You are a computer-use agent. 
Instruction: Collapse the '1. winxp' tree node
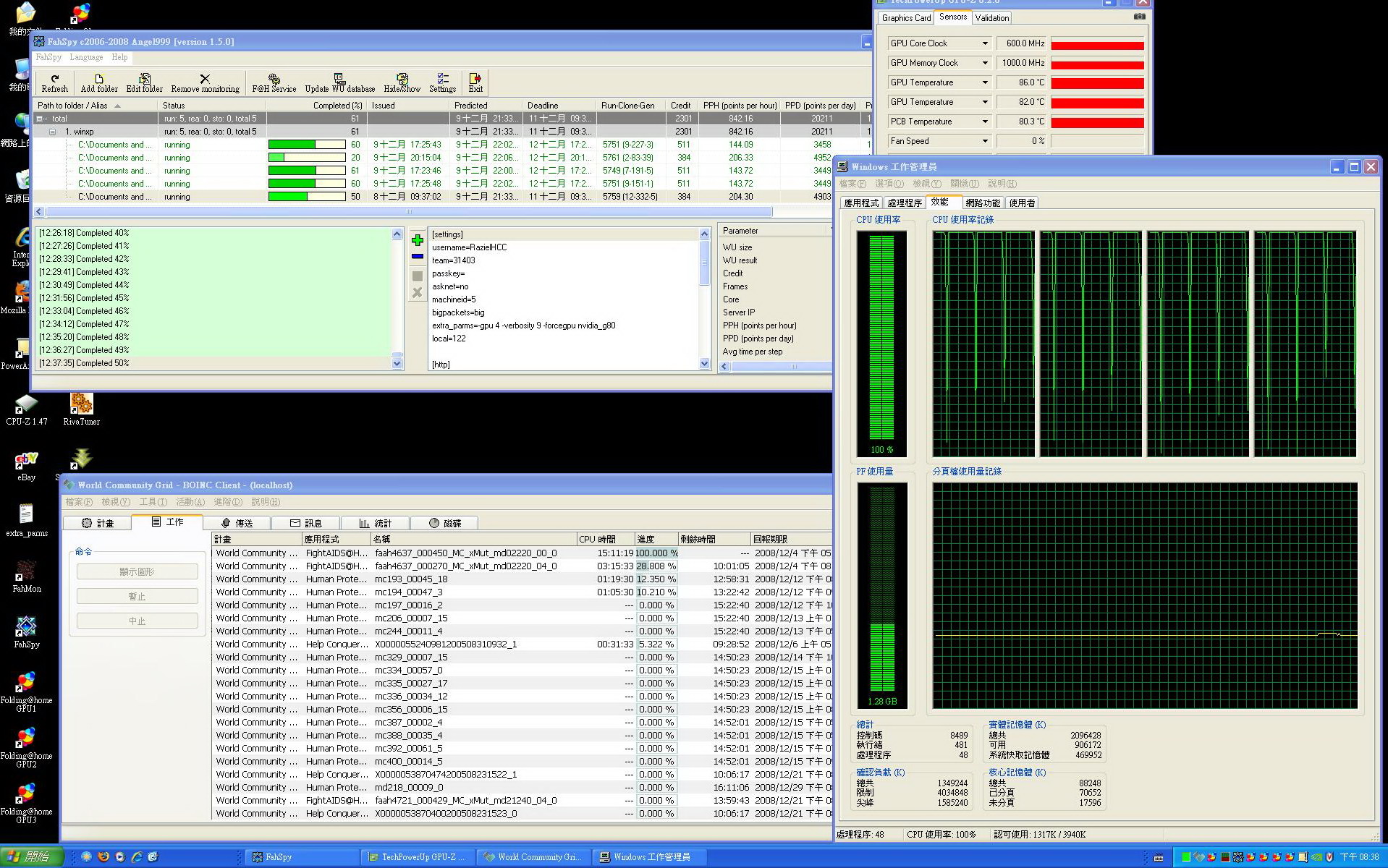coord(53,132)
